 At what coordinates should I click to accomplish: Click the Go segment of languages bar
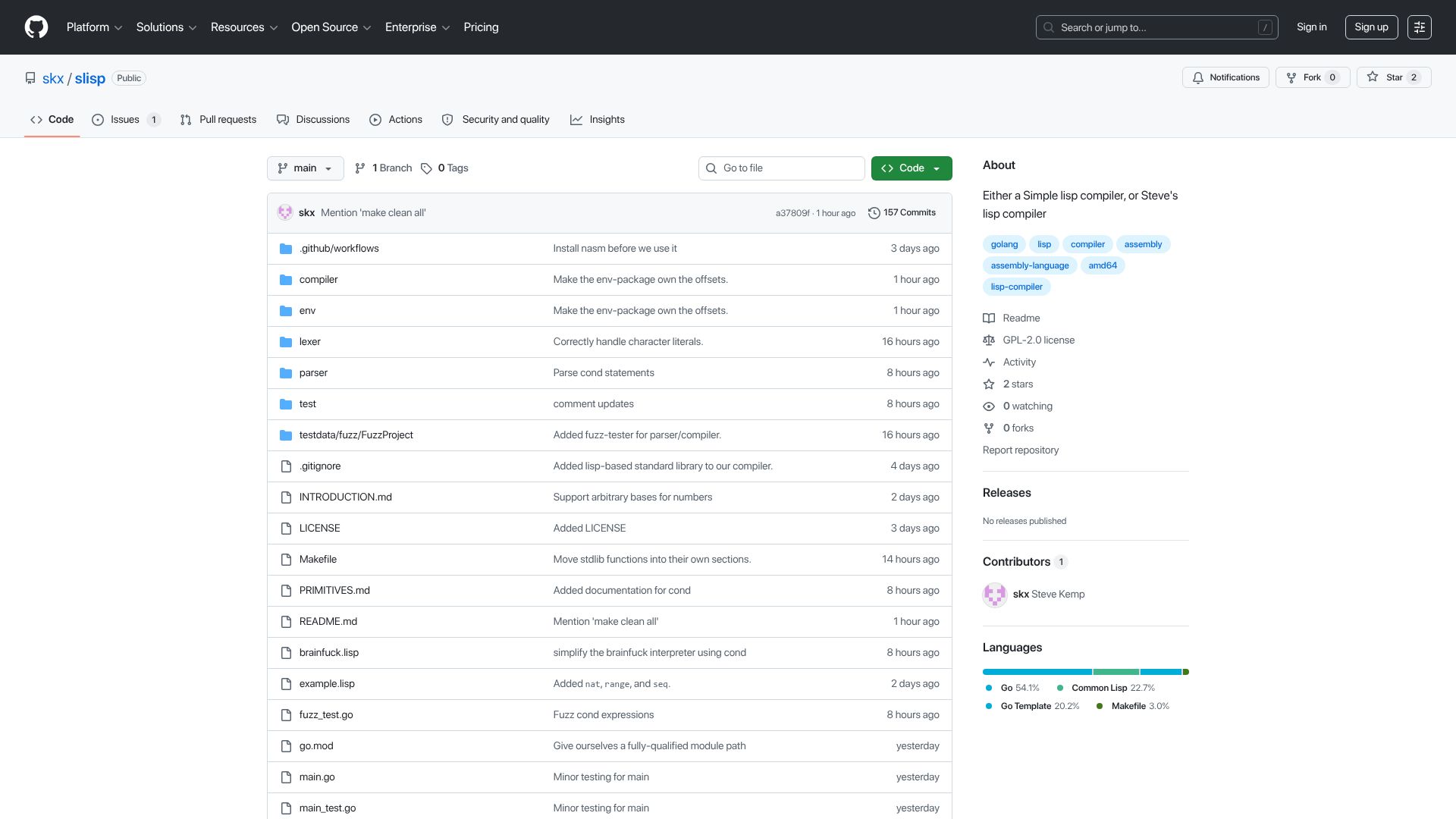[1037, 672]
